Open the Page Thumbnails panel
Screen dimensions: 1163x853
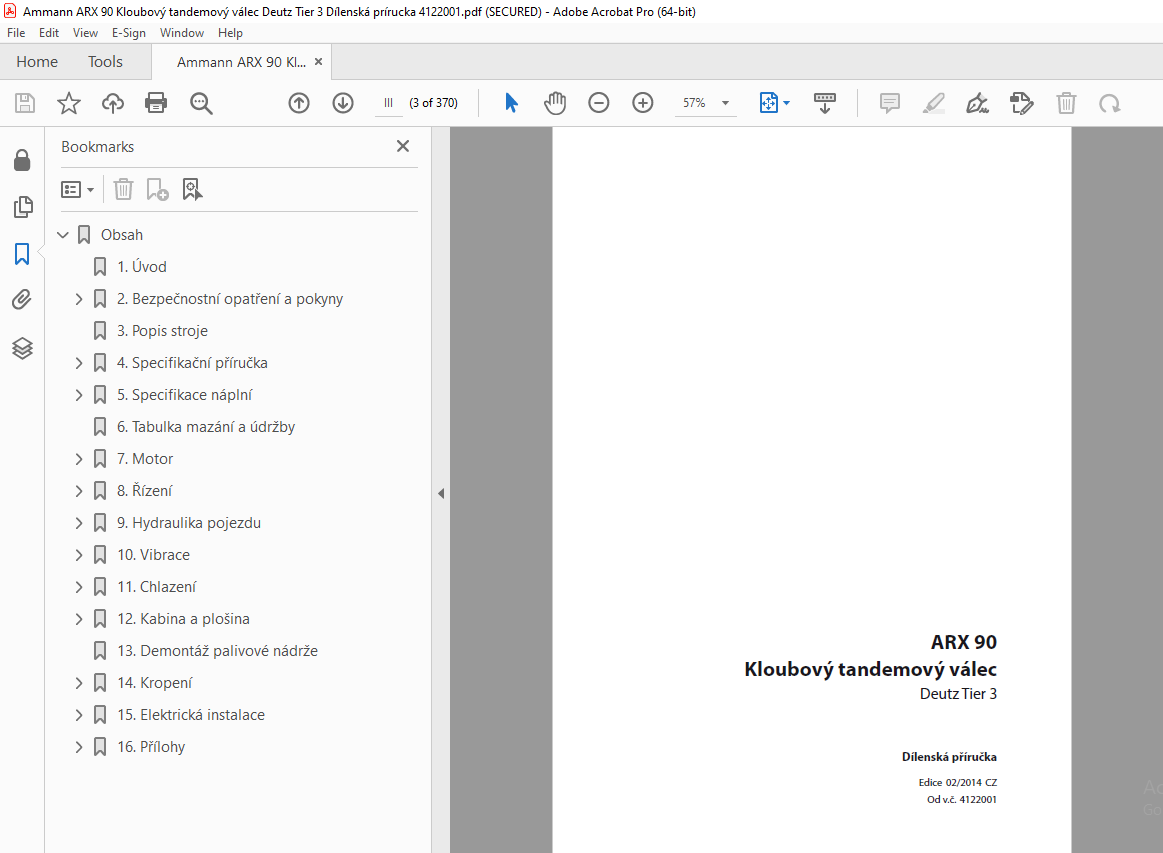23,207
